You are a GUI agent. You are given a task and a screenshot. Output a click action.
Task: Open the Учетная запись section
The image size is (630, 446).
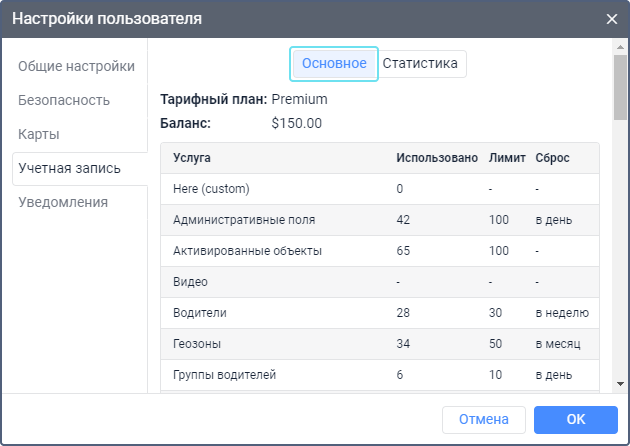(69, 168)
